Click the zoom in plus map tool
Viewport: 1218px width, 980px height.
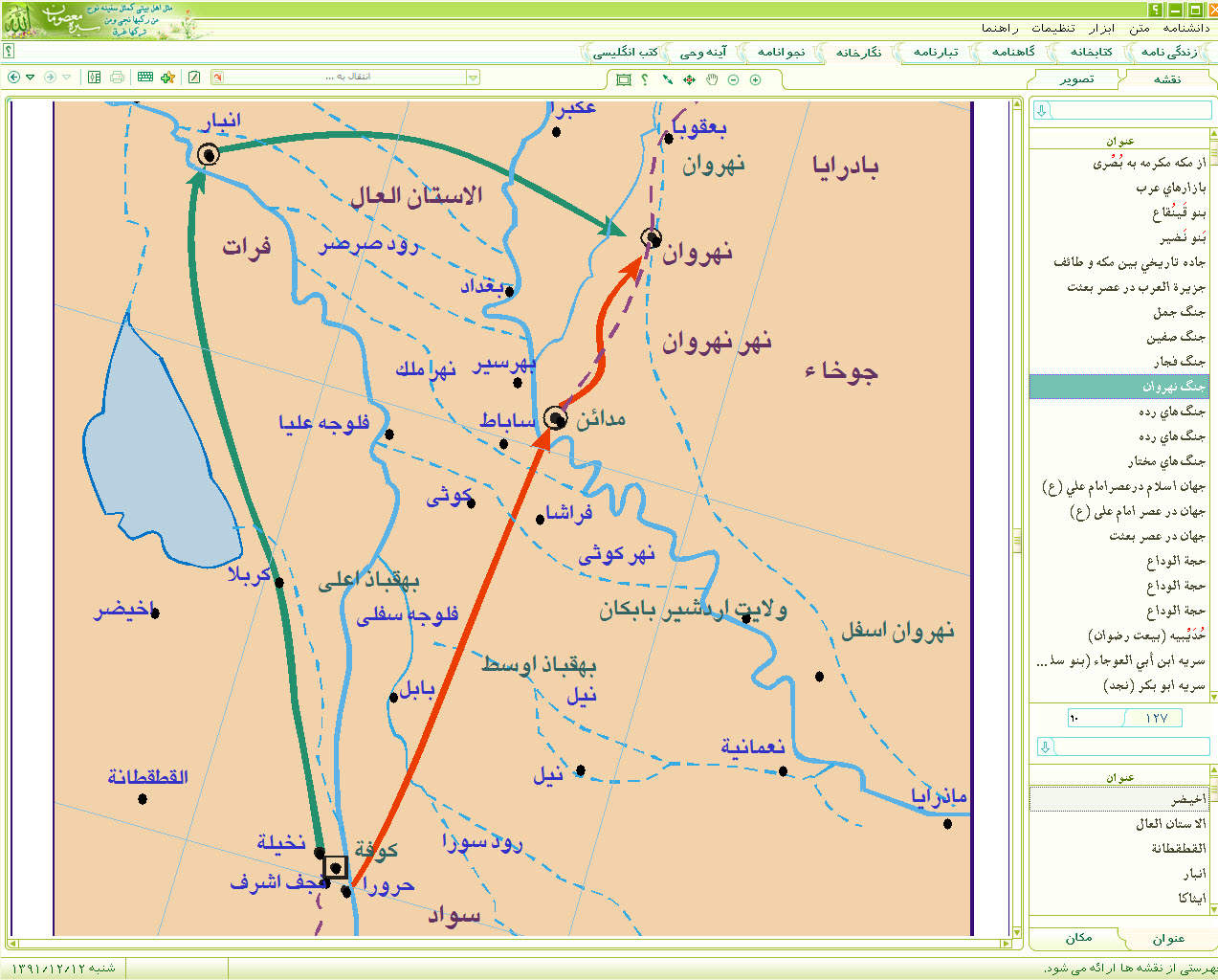pos(755,79)
